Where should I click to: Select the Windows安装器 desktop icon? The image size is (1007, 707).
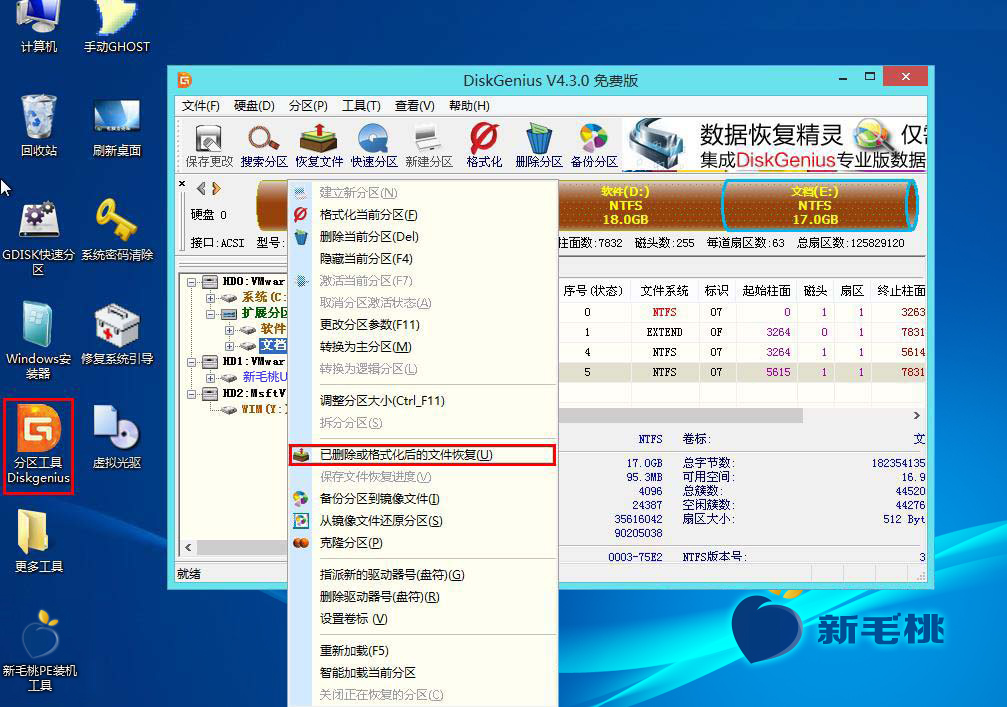click(x=39, y=340)
